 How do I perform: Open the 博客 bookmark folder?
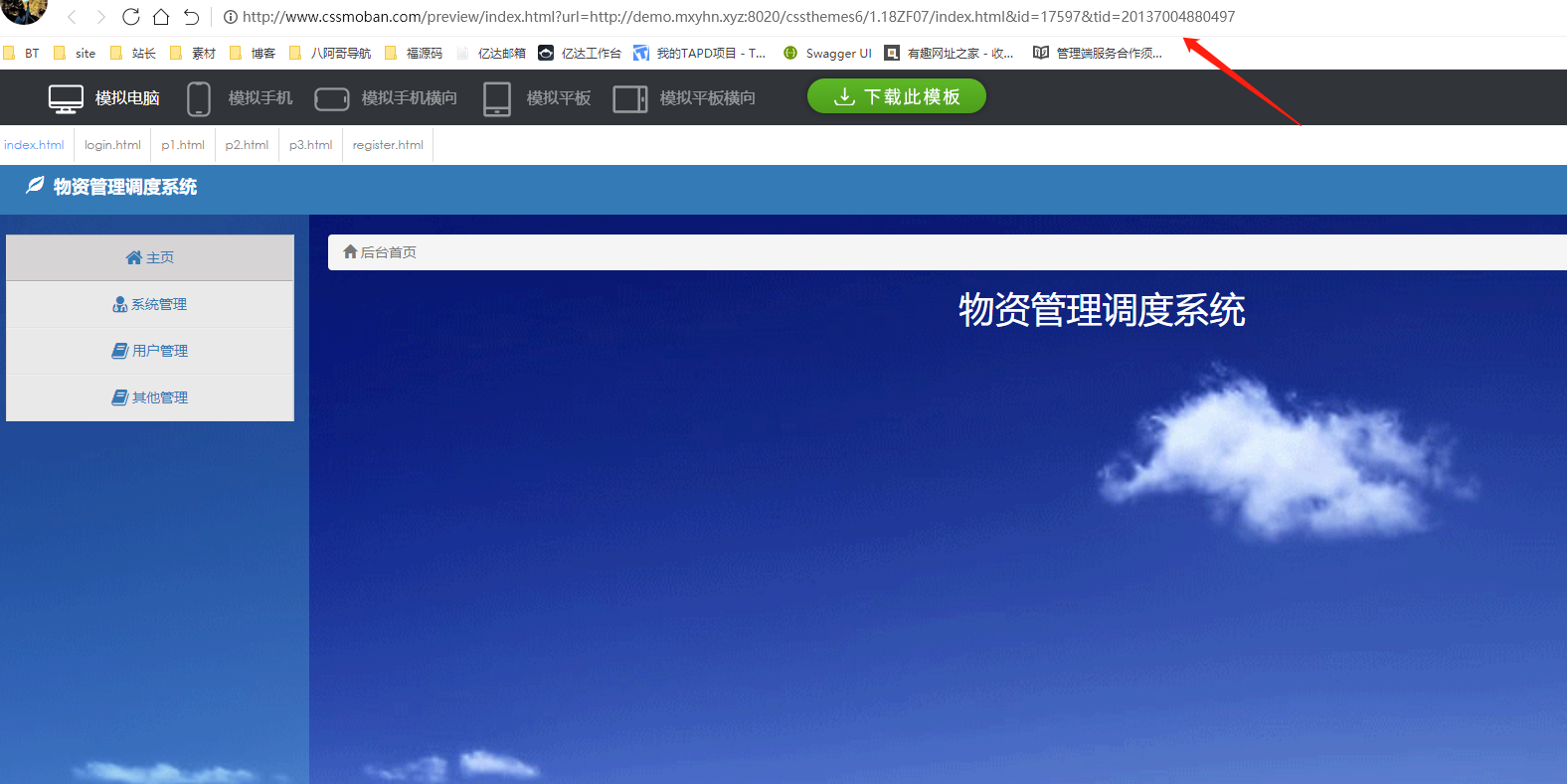point(253,54)
